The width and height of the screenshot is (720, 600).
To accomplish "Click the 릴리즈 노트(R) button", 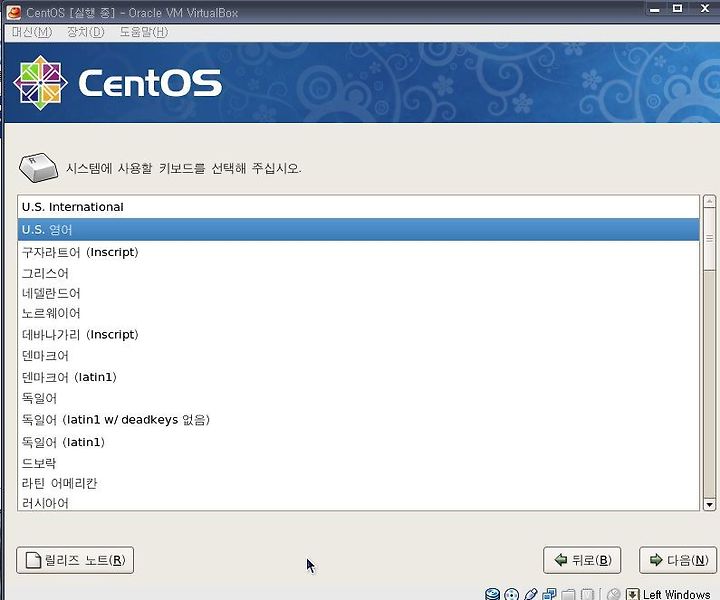I will click(x=75, y=560).
